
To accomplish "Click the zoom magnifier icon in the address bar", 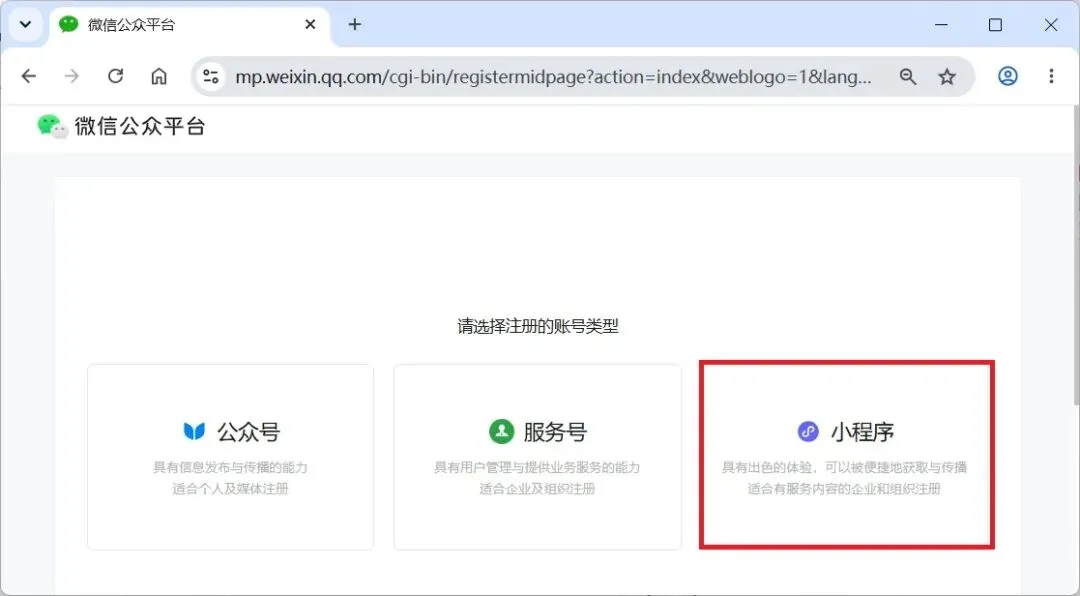I will click(x=908, y=76).
